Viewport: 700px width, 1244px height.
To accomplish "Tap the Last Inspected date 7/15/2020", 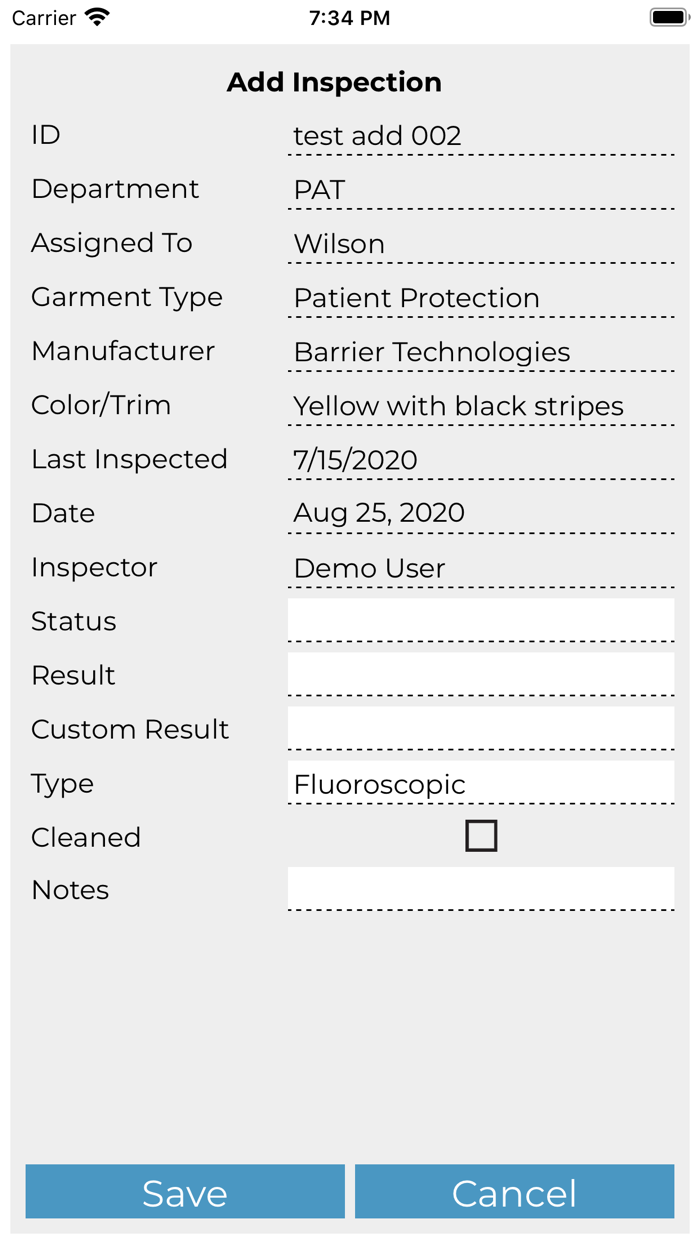I will point(481,460).
